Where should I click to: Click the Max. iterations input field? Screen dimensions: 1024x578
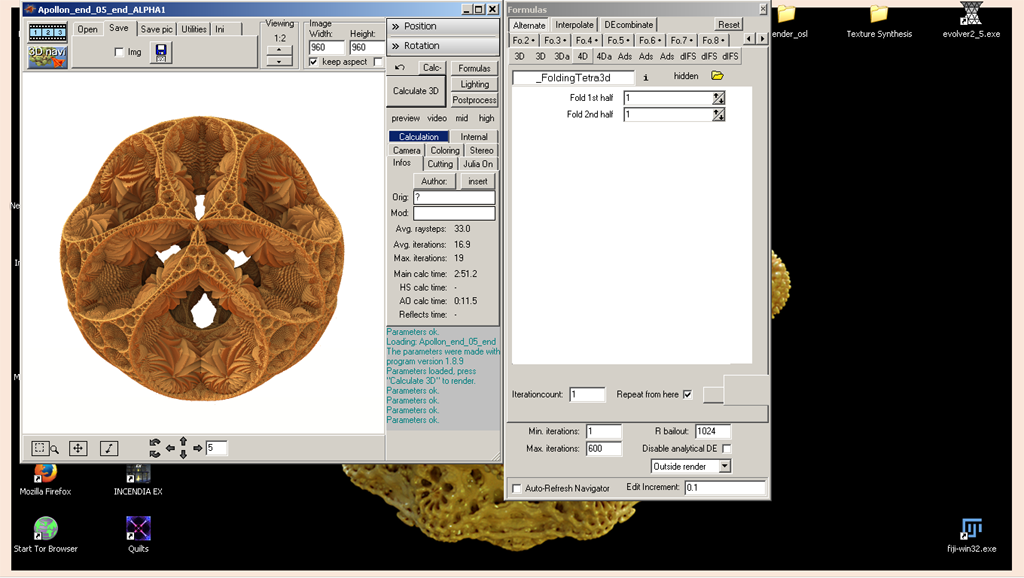[x=603, y=449]
